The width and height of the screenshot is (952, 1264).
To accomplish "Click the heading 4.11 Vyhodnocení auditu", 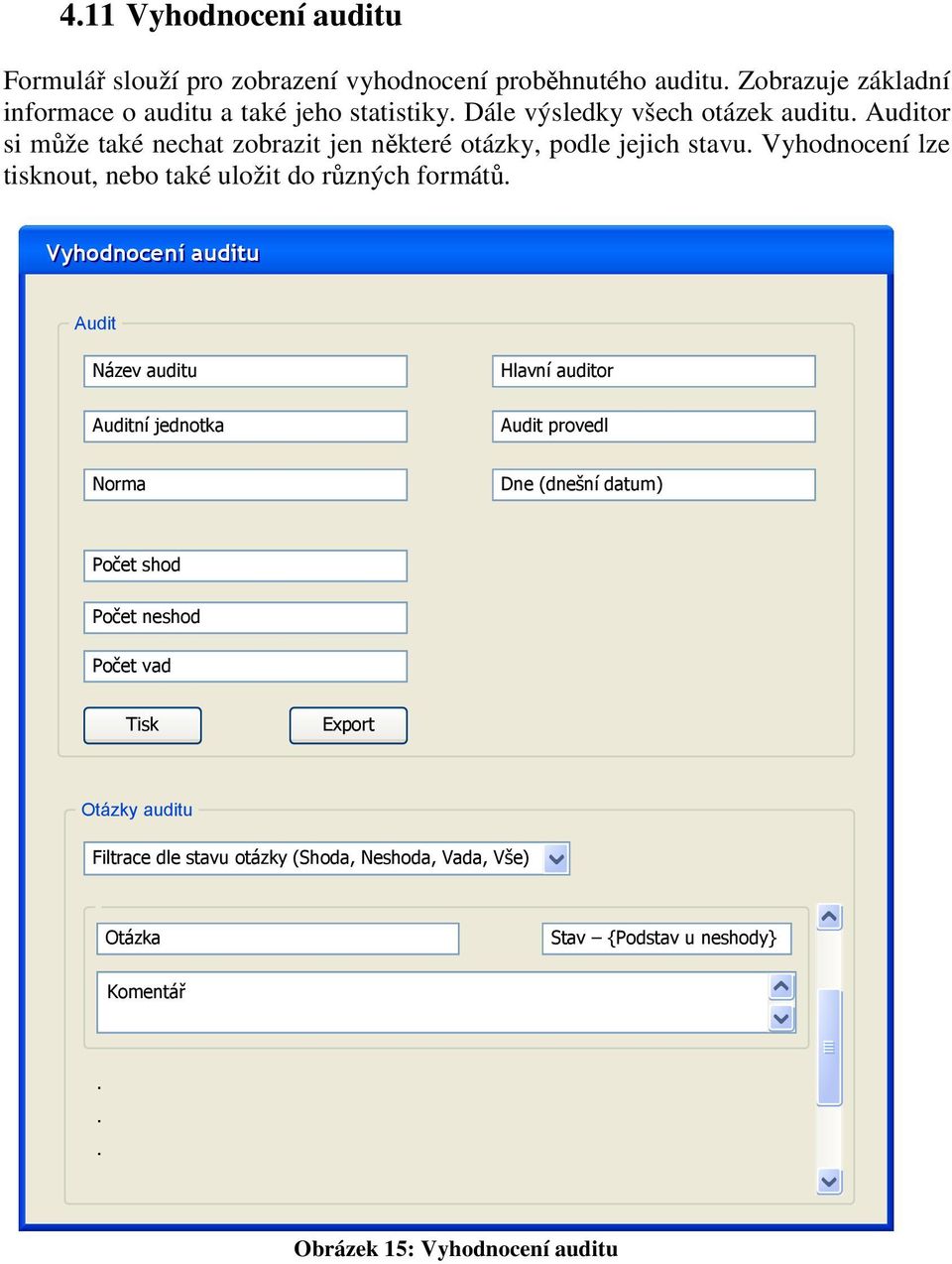I will 231,16.
